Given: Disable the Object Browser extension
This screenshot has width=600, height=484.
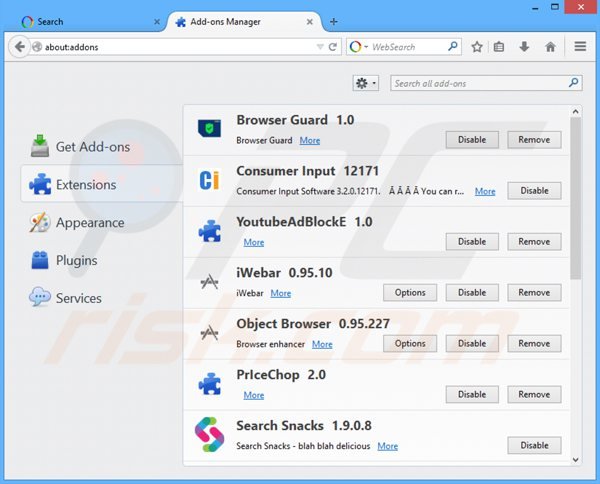Looking at the screenshot, I should click(x=472, y=343).
